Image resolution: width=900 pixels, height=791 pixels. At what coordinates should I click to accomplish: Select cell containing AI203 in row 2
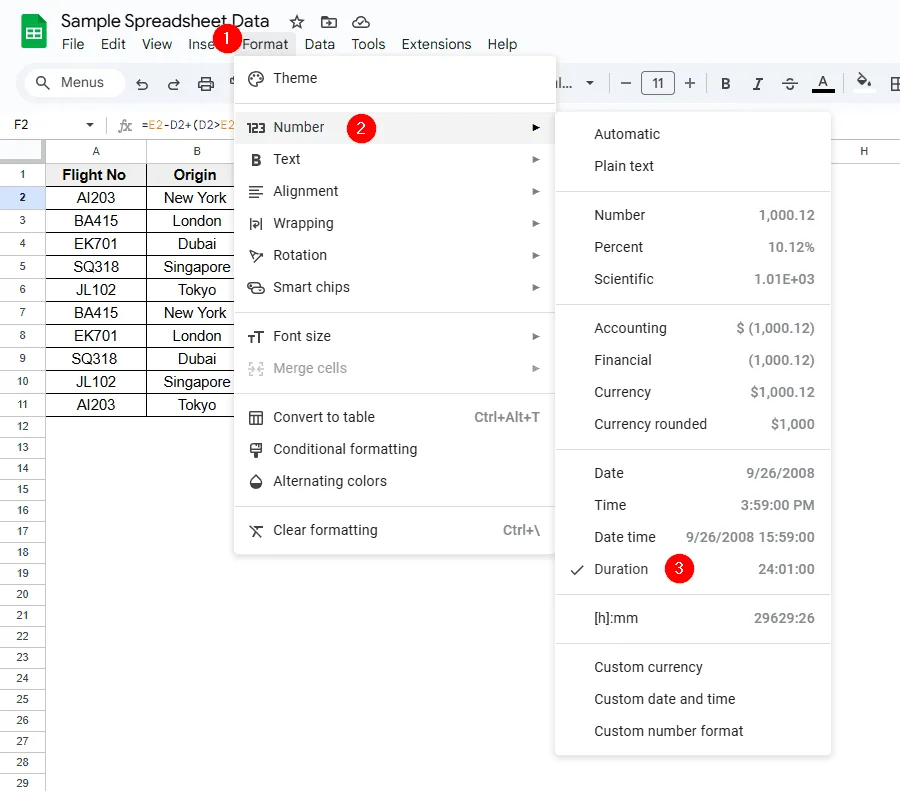(96, 197)
